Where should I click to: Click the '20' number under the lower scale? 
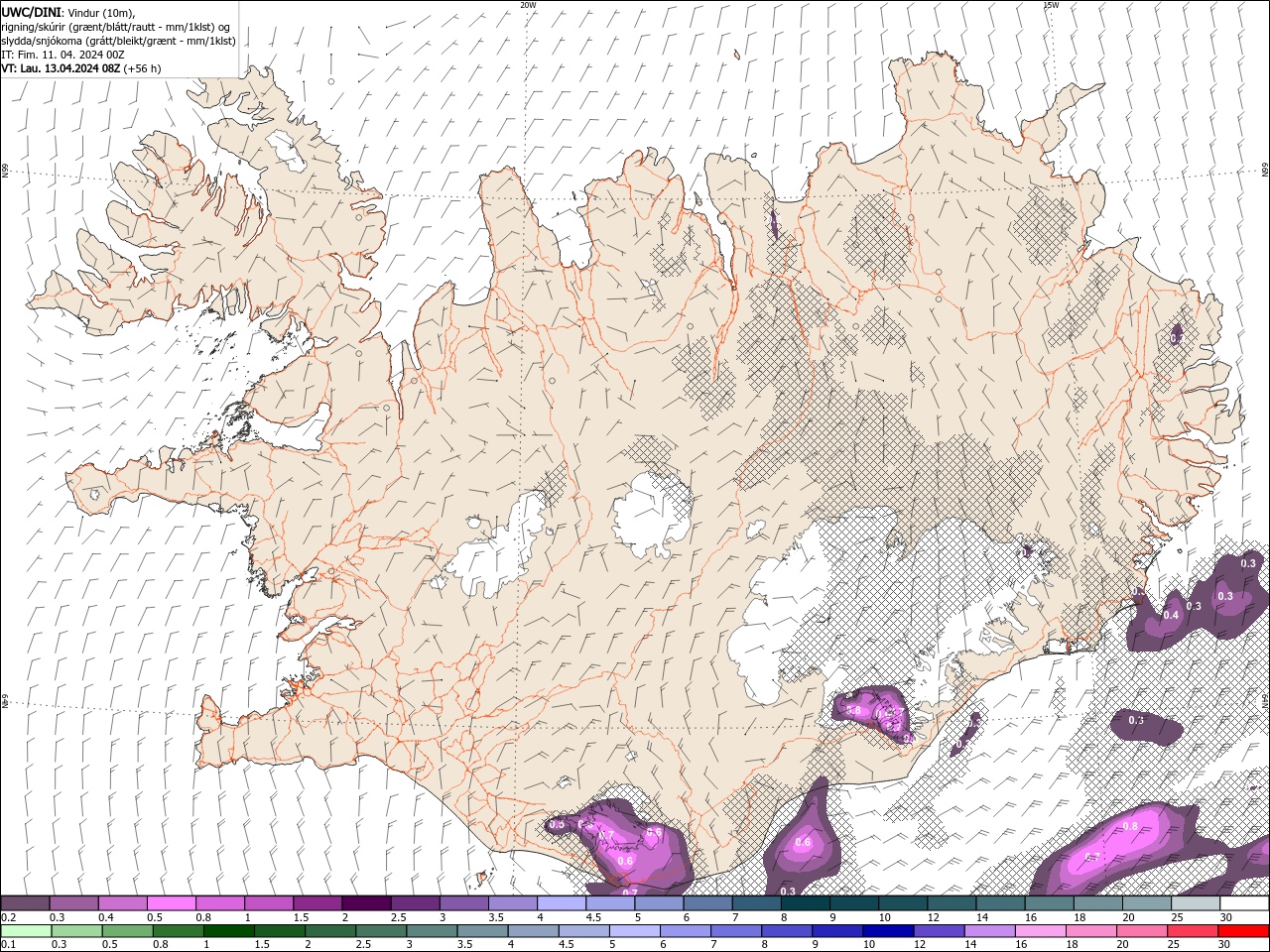[1124, 943]
